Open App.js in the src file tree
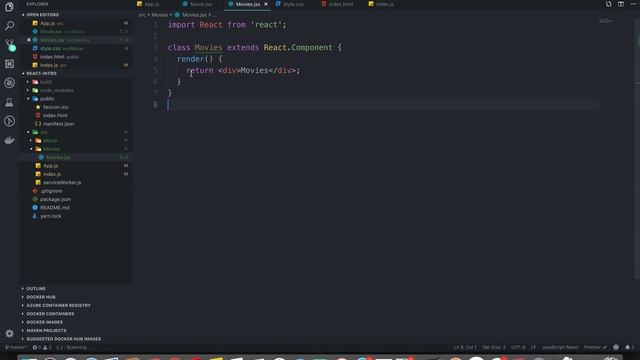Screen dimensions: 640x360 point(50,166)
